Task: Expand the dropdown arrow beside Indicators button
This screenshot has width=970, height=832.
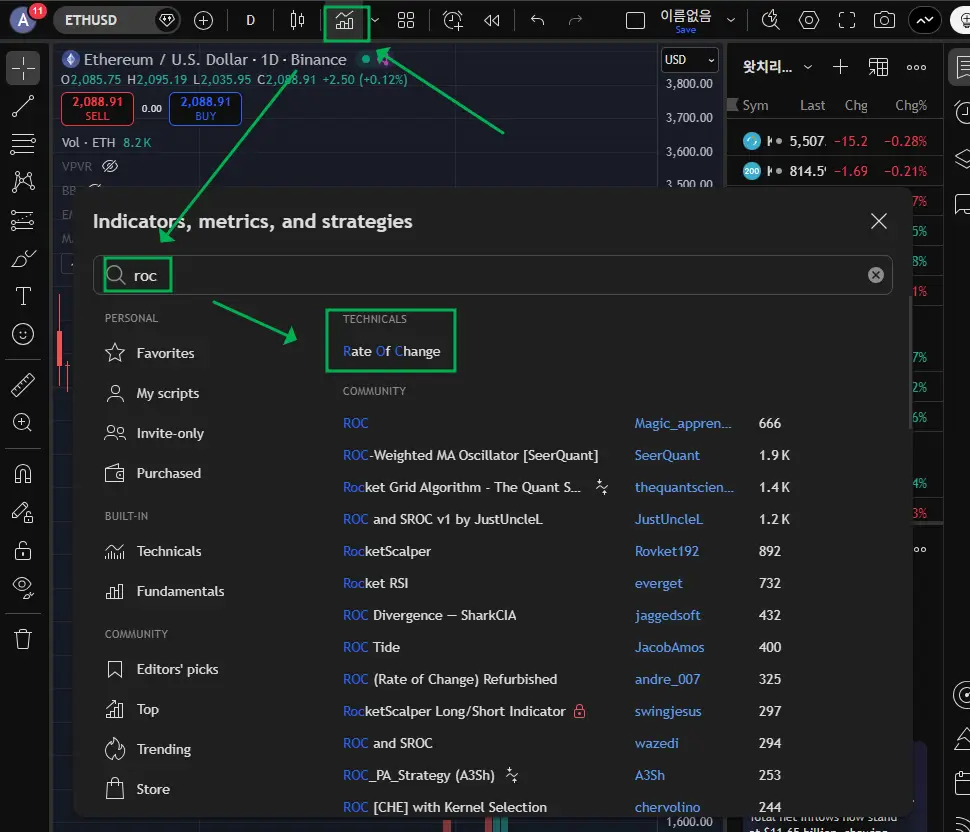Action: pos(375,20)
